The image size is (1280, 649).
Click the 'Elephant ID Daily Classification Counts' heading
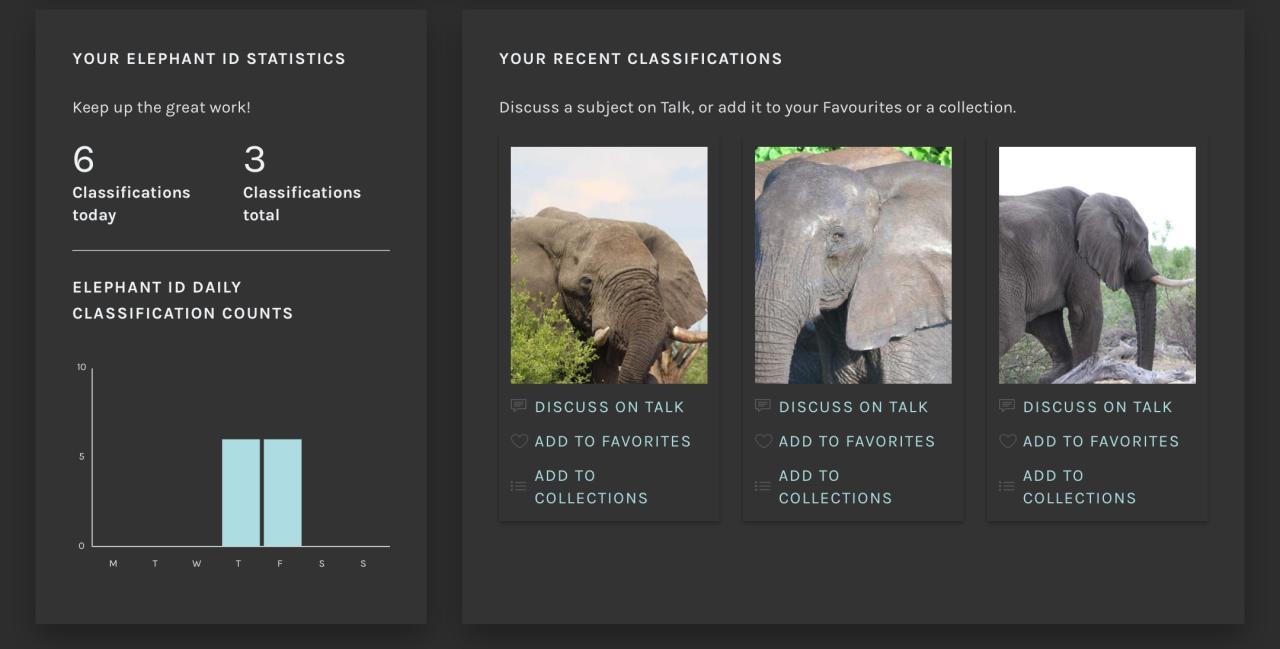[x=183, y=300]
